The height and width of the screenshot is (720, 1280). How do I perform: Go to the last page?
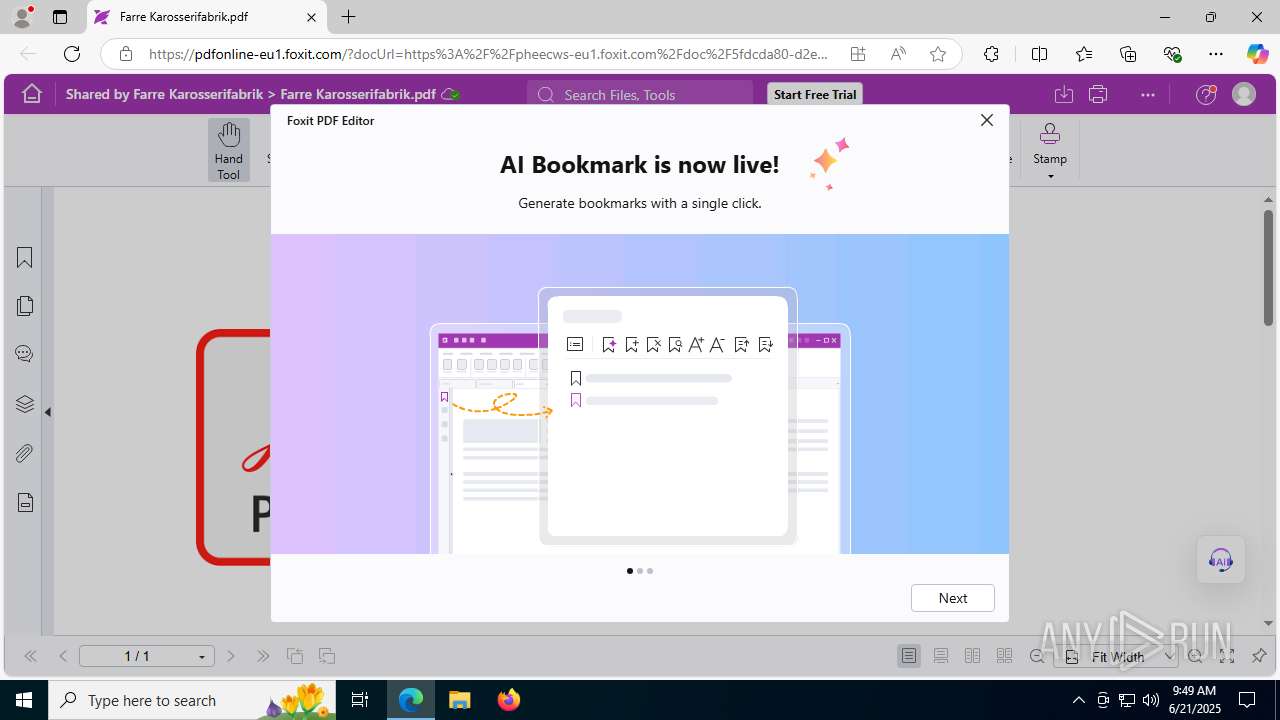tap(263, 656)
